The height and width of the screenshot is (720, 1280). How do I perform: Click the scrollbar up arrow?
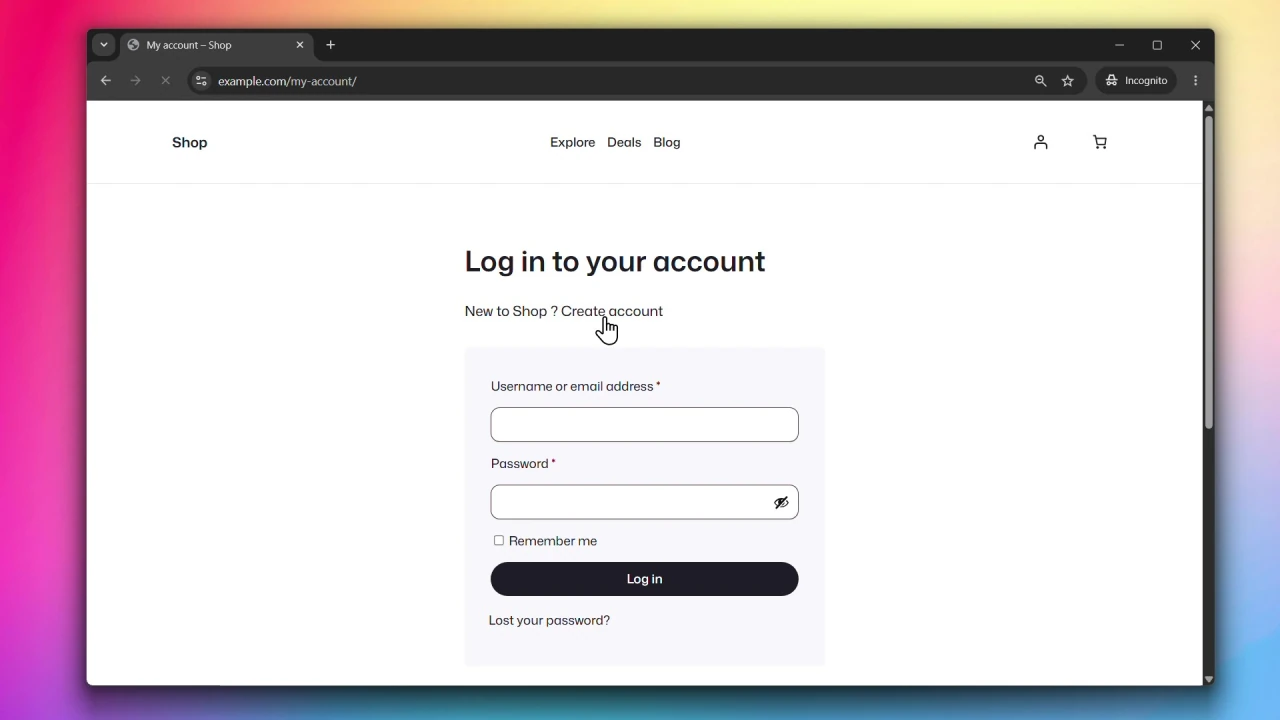(x=1209, y=108)
